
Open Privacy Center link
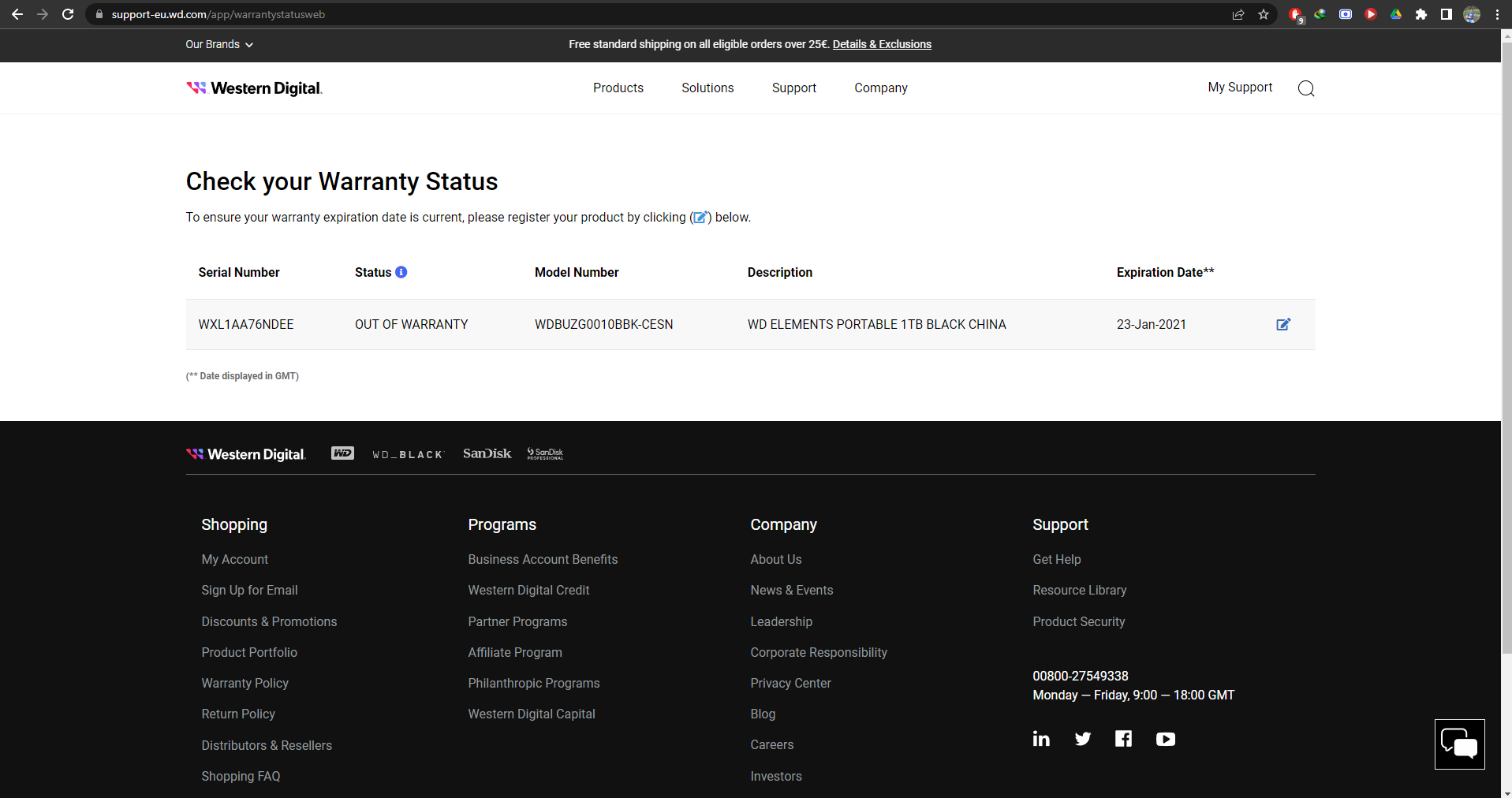(790, 683)
